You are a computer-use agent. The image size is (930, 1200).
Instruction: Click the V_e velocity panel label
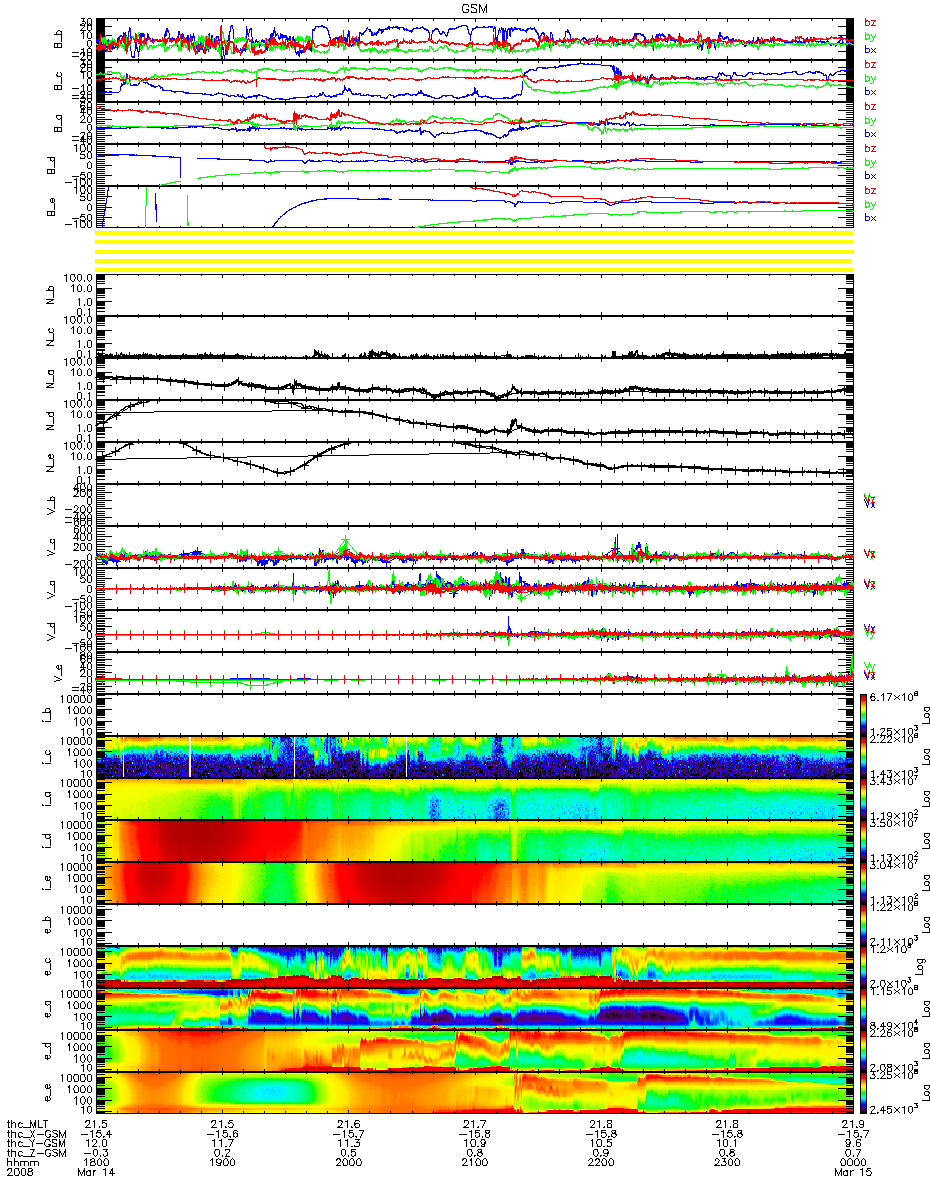[60, 672]
